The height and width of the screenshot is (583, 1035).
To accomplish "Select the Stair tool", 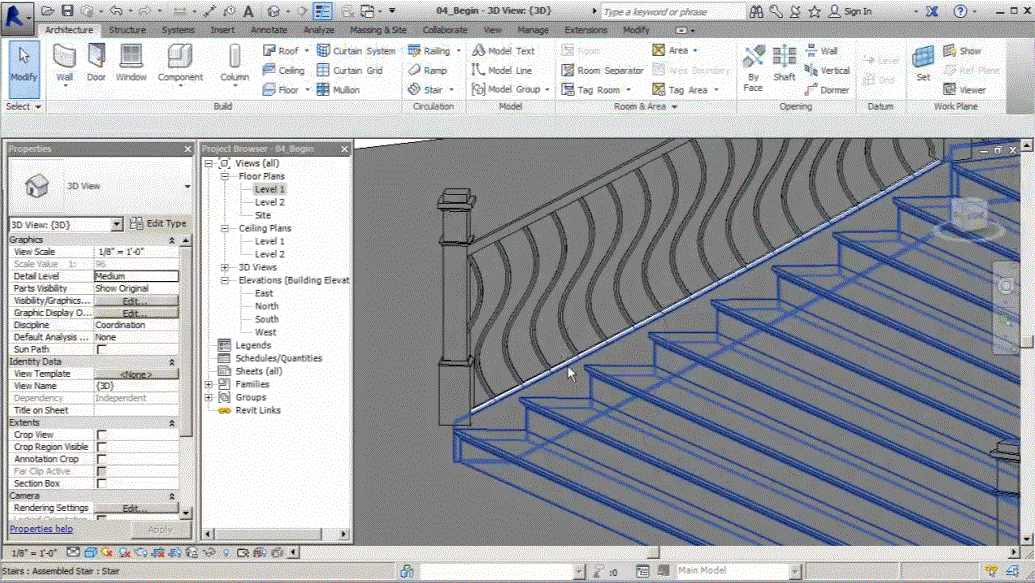I will click(x=425, y=89).
